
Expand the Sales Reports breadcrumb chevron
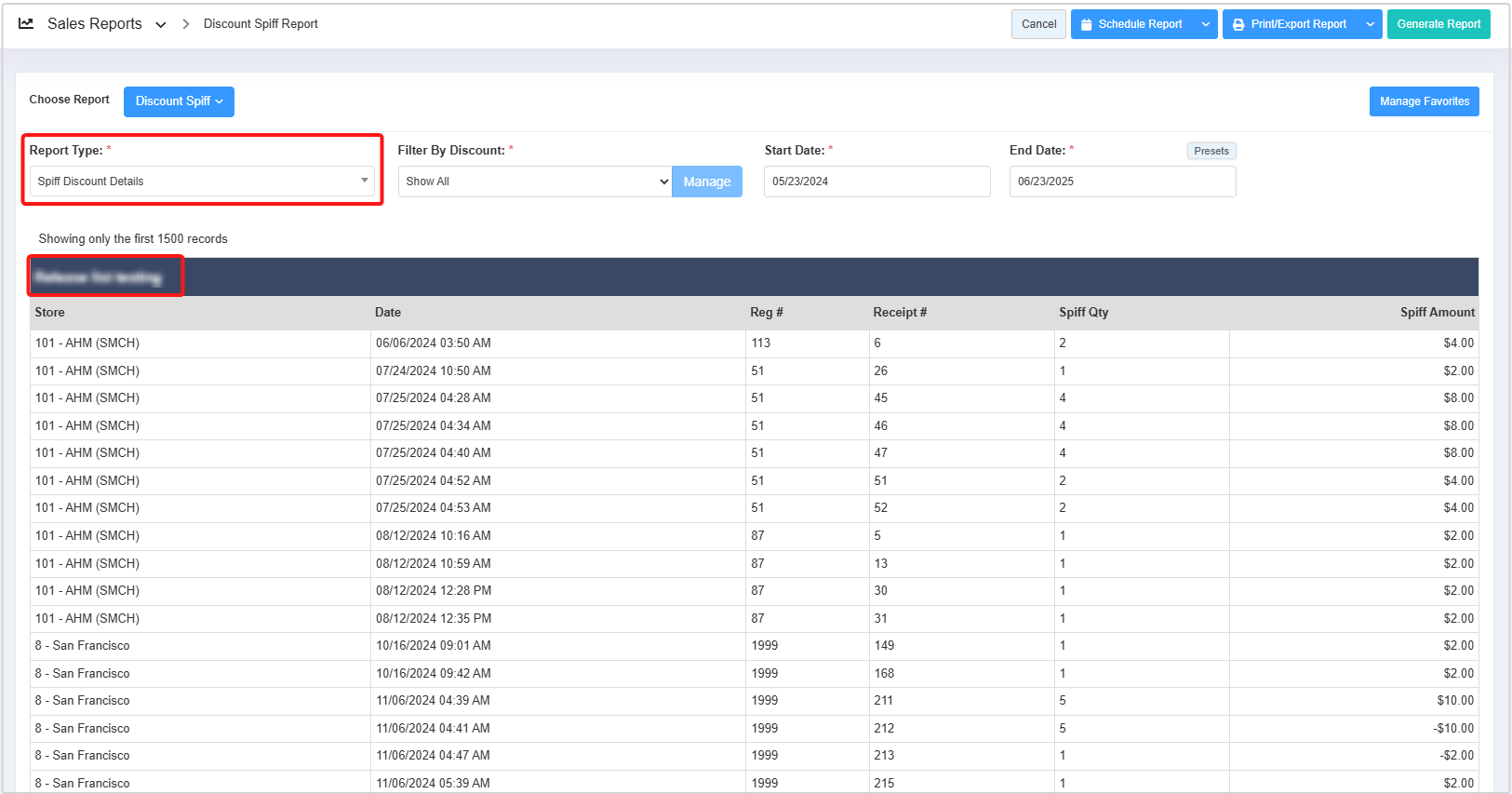161,25
